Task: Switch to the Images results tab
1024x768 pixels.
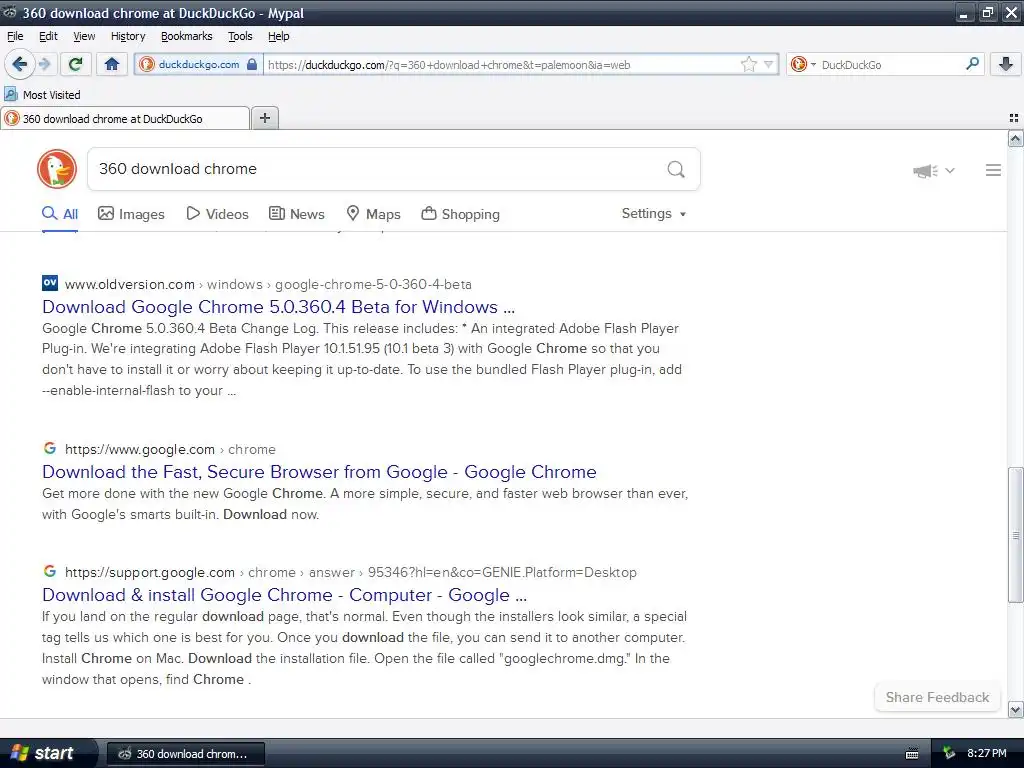Action: click(x=131, y=214)
